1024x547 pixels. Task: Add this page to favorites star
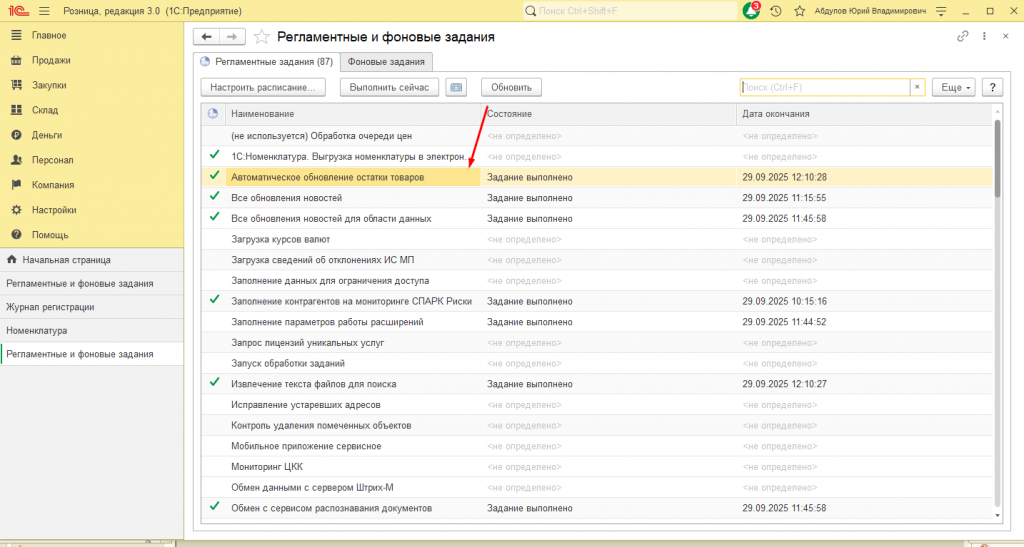[261, 37]
